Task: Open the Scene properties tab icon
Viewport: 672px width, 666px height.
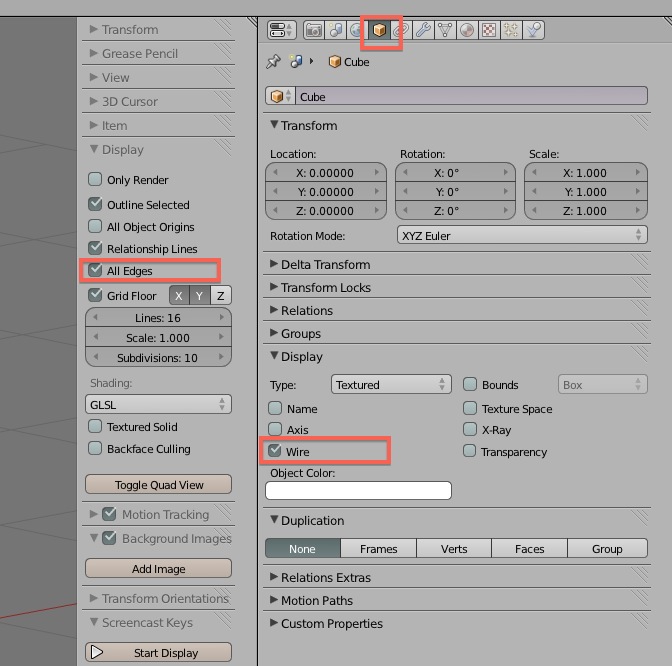Action: pyautogui.click(x=336, y=30)
